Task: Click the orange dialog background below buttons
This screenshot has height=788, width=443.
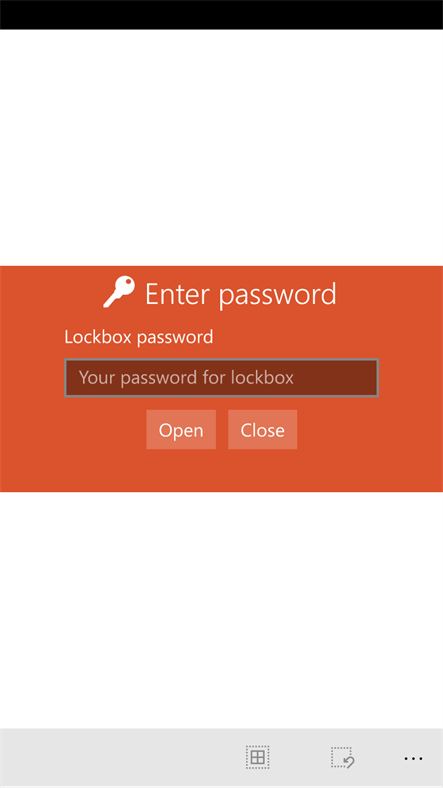Action: [x=222, y=470]
